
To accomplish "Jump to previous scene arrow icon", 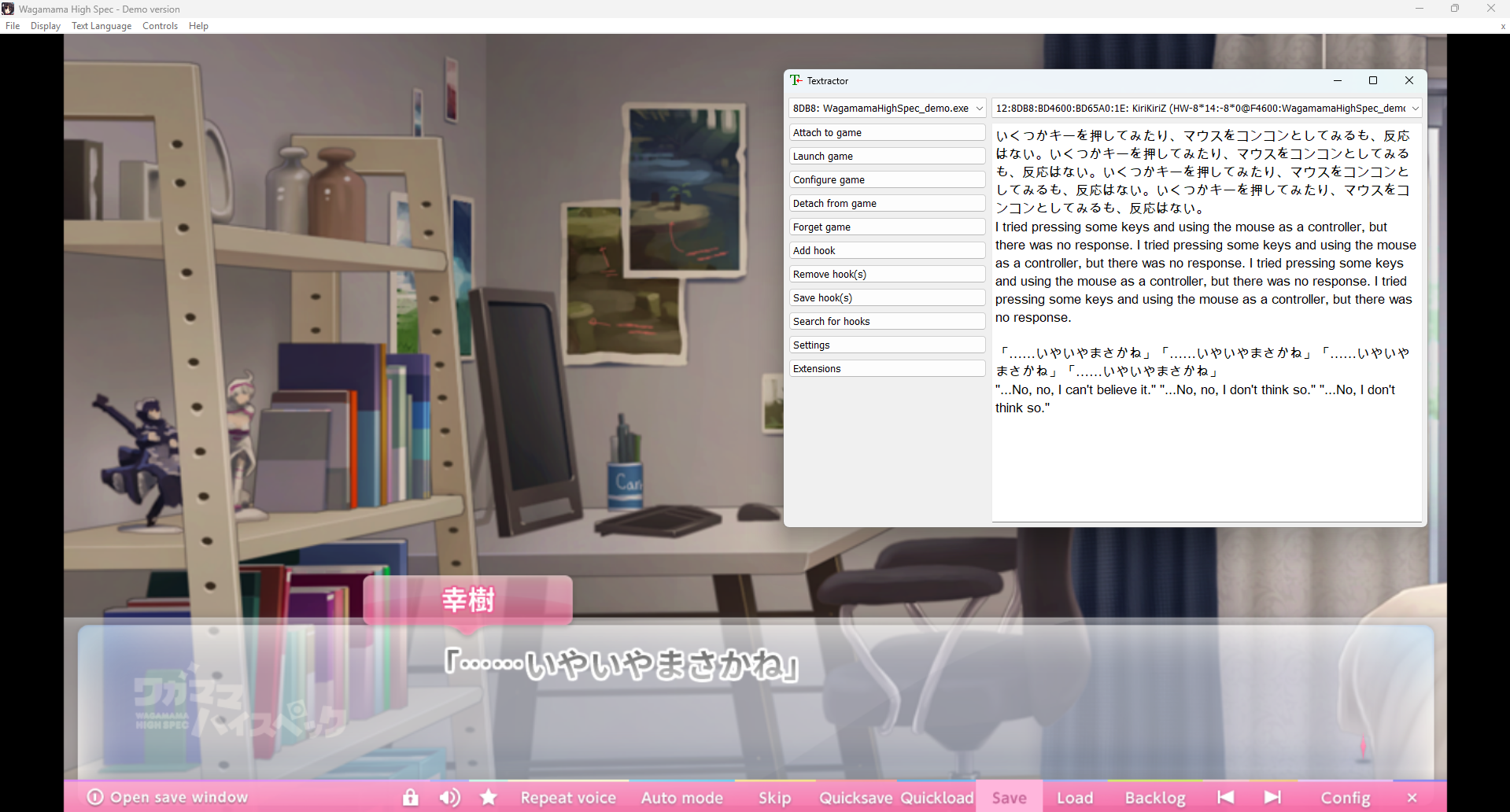I will 1225,797.
